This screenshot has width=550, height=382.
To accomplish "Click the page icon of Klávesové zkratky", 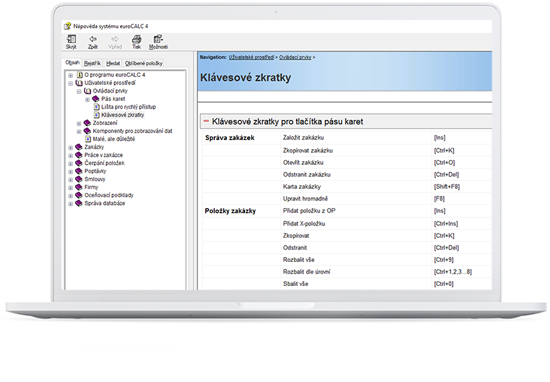I will point(97,115).
